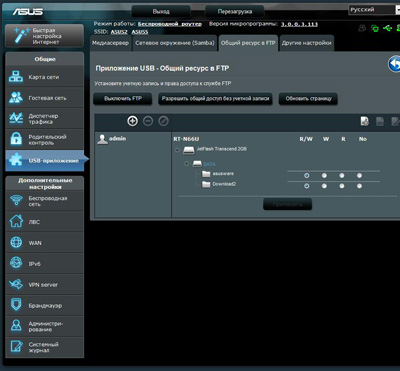Click the rename folder icon
This screenshot has width=400, height=371.
click(x=395, y=121)
